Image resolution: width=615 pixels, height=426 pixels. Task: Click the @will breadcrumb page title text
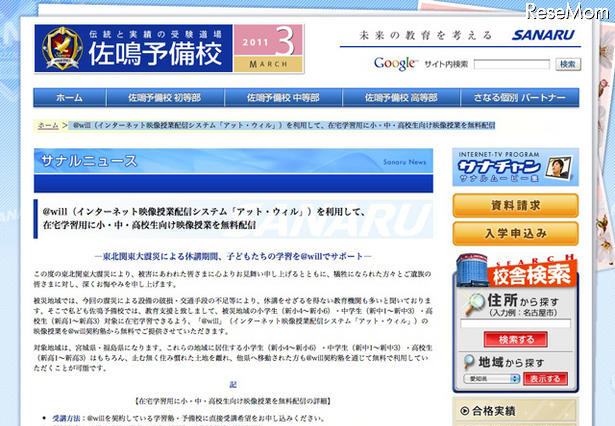(x=284, y=126)
